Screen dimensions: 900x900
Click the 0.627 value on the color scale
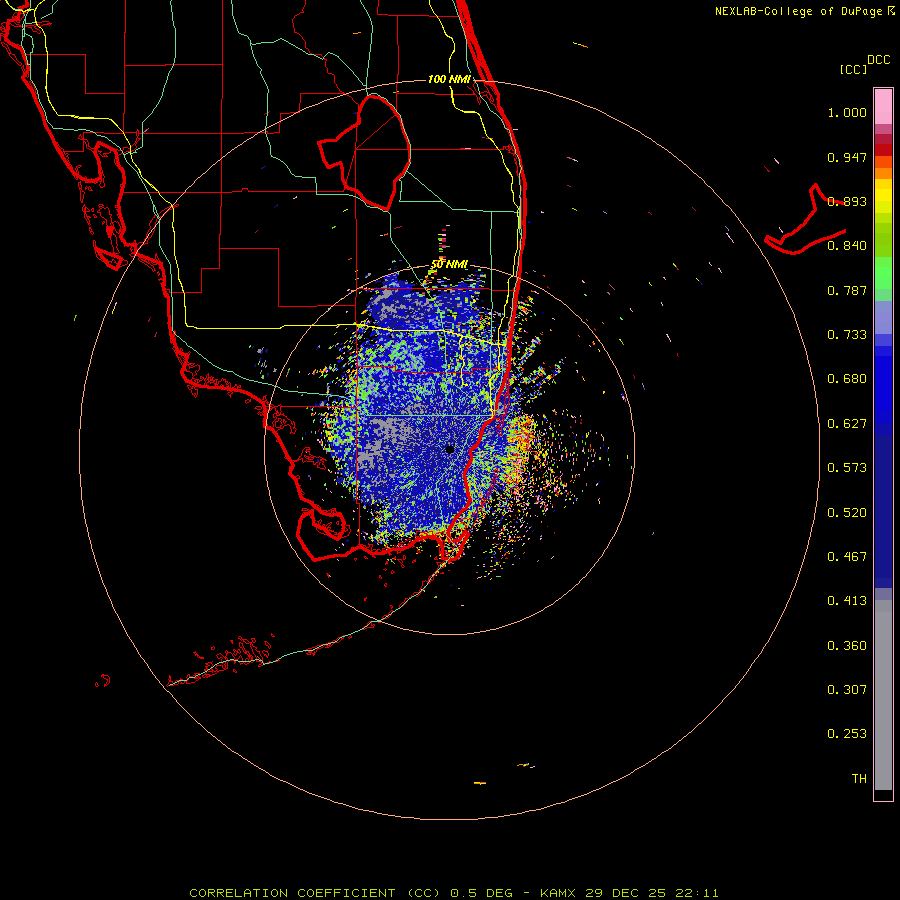(x=847, y=424)
